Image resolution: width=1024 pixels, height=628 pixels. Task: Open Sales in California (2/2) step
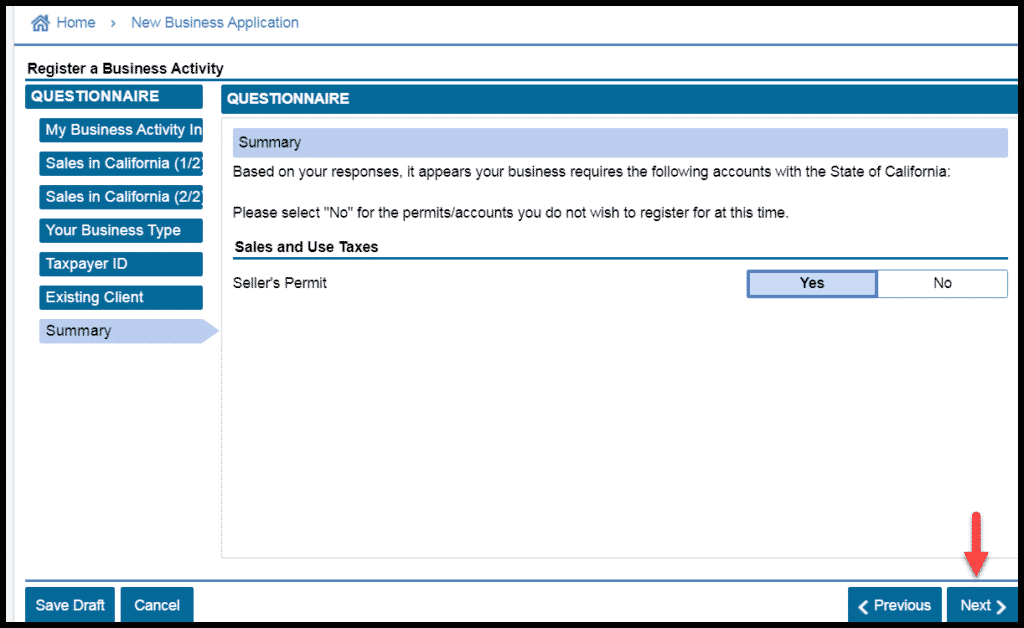pos(122,197)
